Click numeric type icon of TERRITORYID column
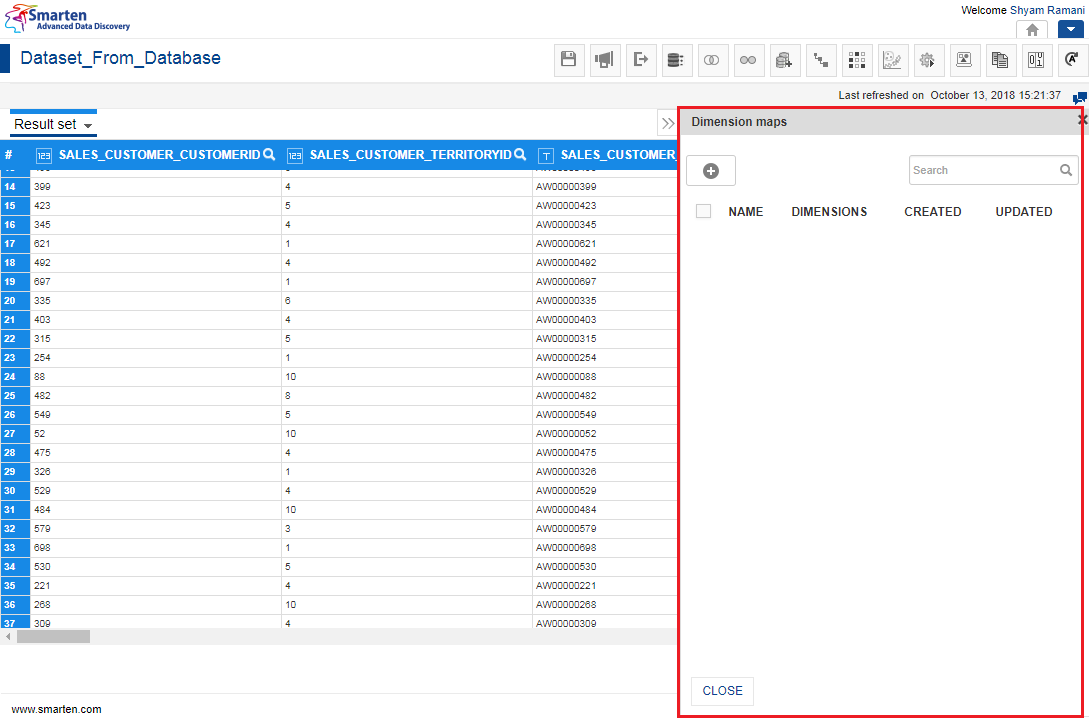 [294, 156]
